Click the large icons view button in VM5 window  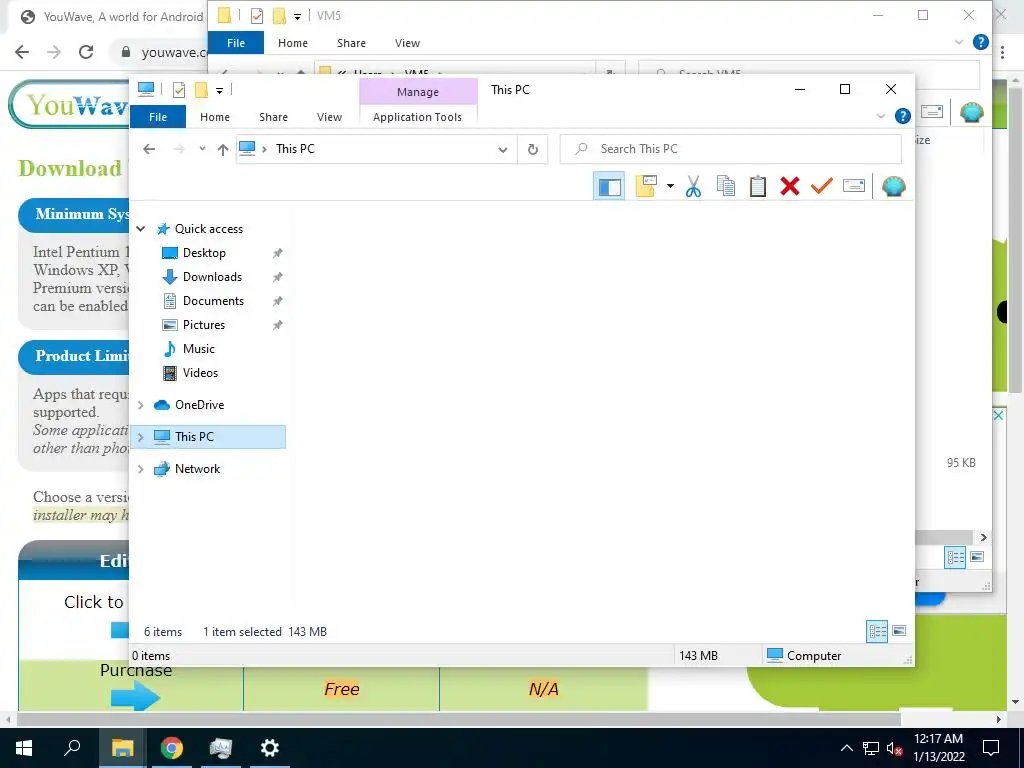[x=977, y=557]
